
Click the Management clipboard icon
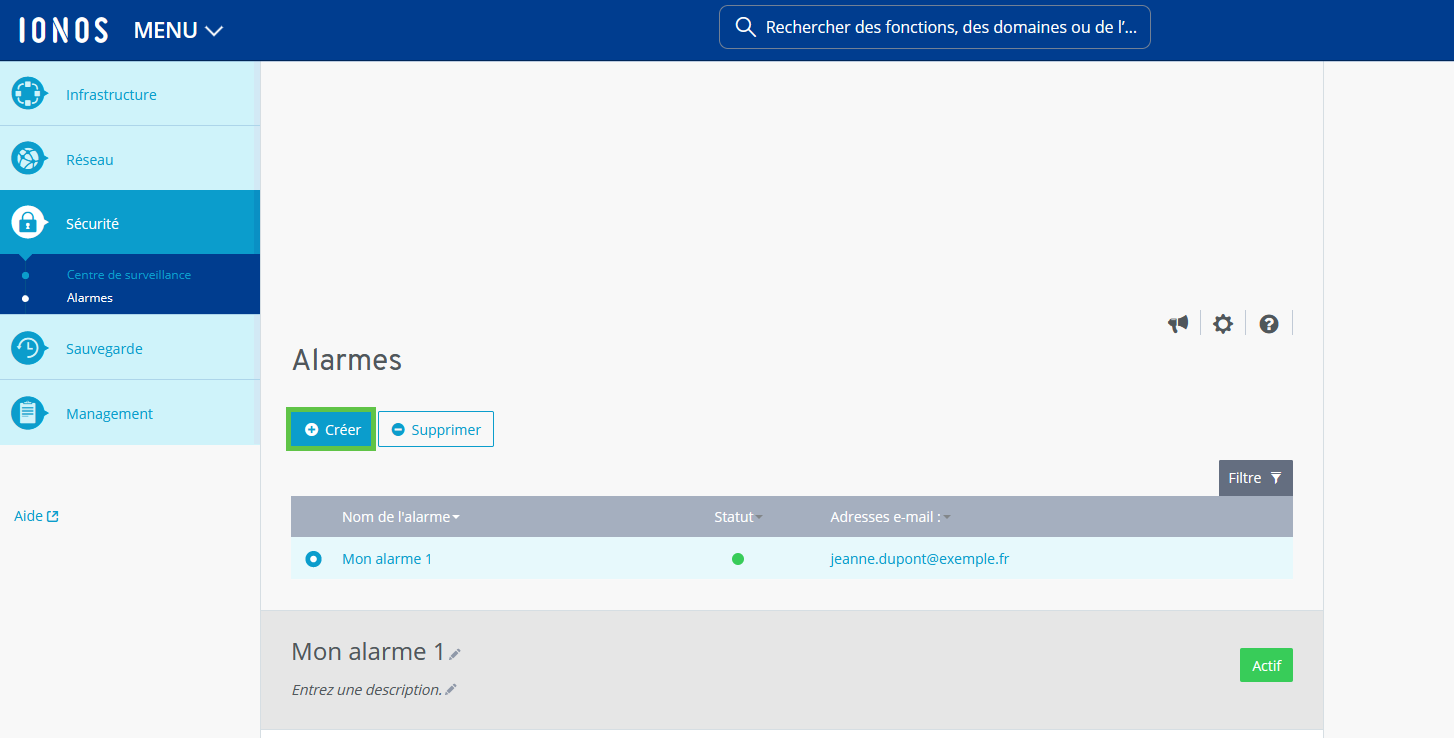[x=28, y=413]
